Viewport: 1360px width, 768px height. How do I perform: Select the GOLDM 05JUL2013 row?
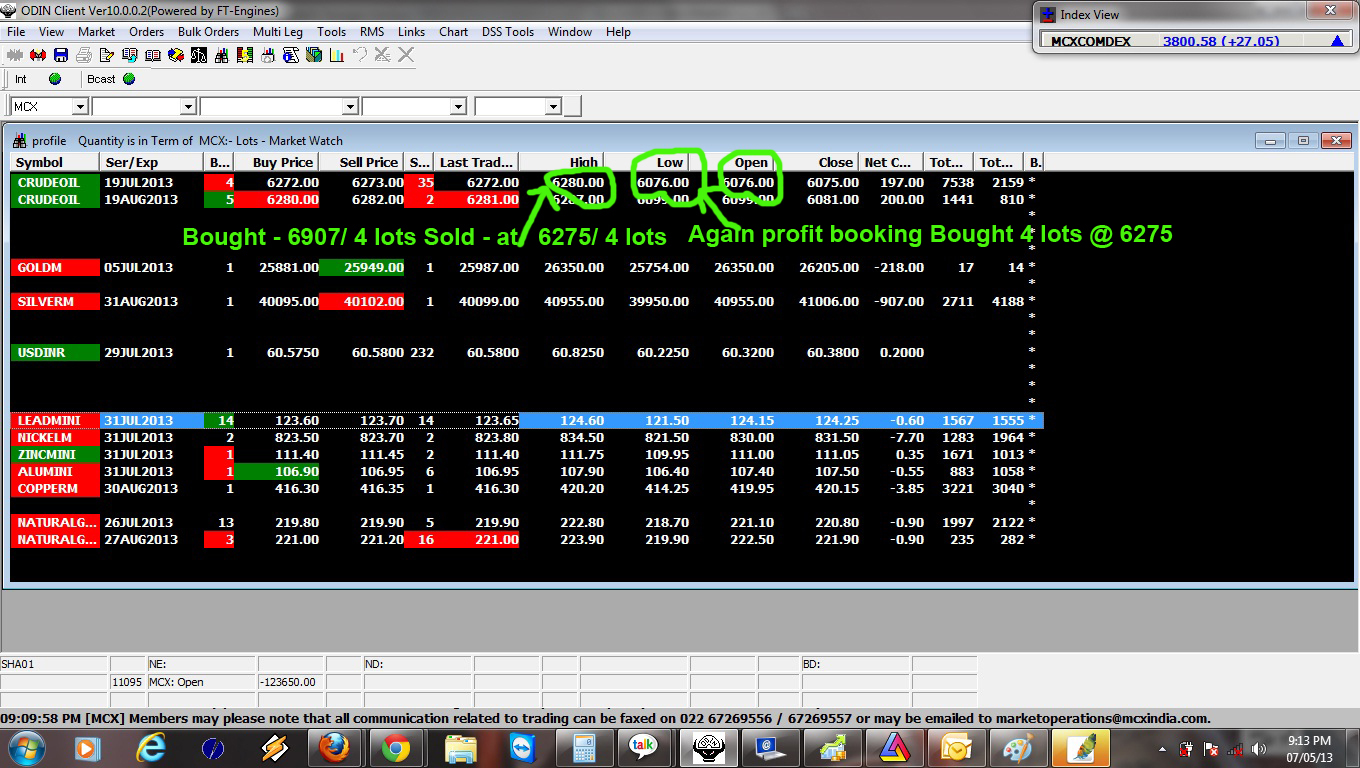point(527,268)
